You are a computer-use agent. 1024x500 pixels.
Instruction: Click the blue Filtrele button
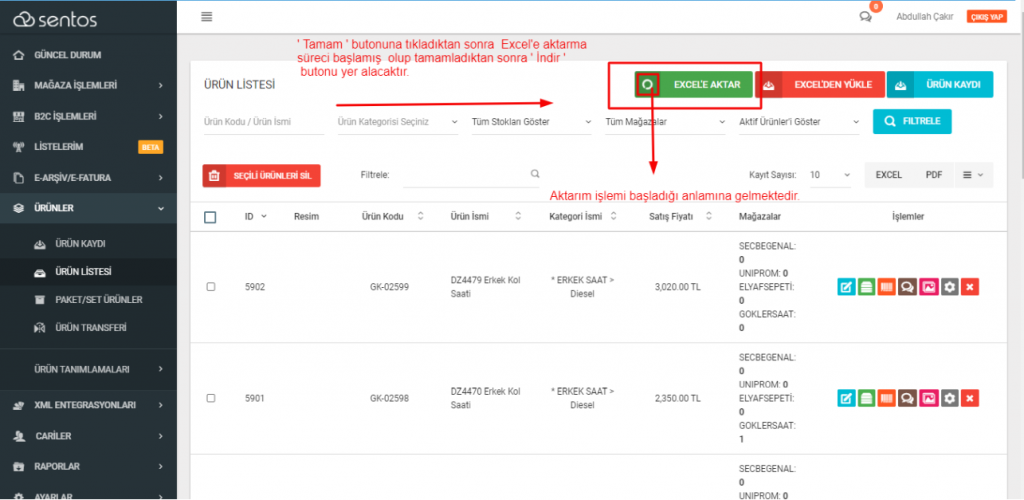912,122
